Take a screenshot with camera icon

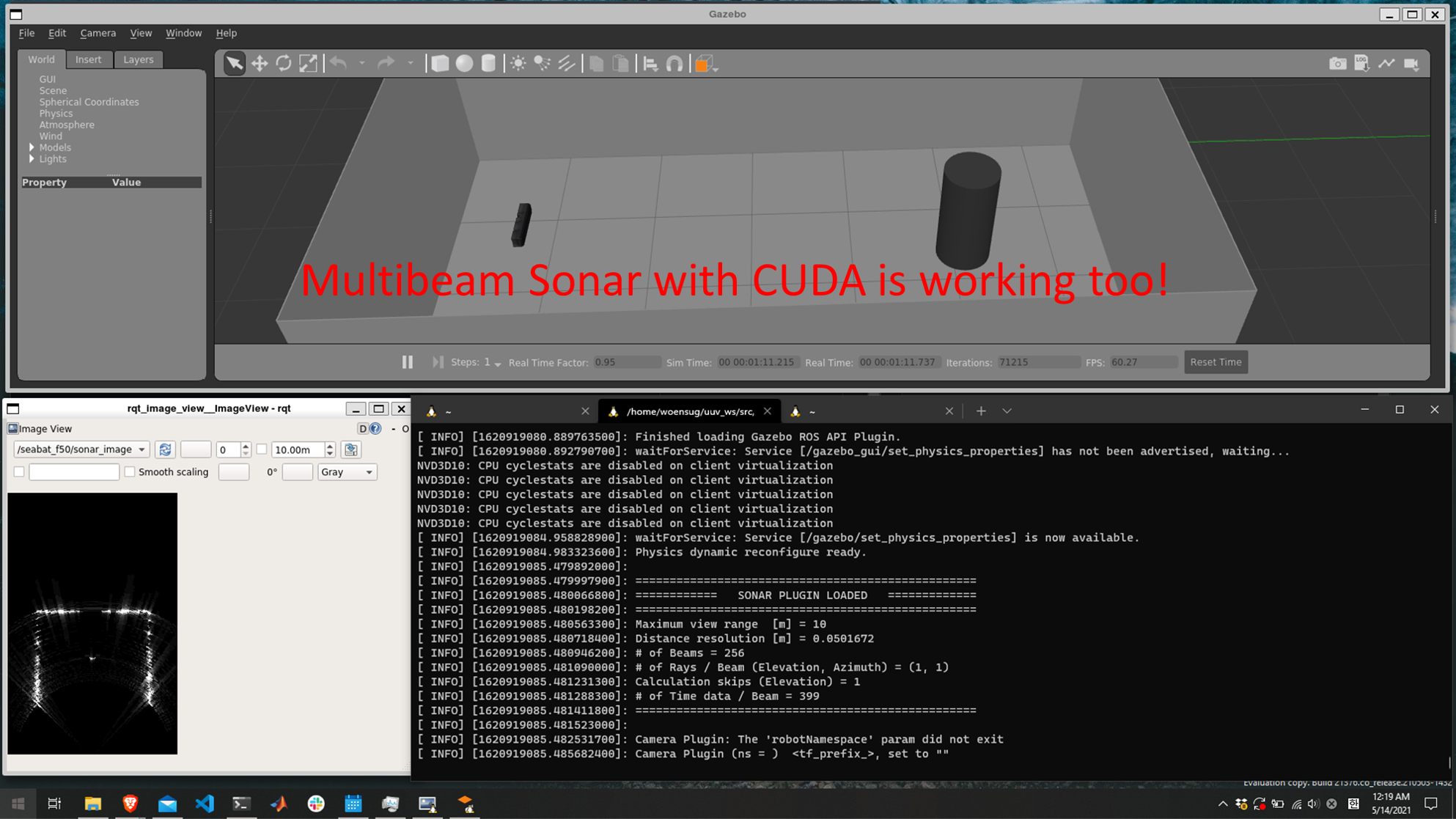tap(1337, 64)
